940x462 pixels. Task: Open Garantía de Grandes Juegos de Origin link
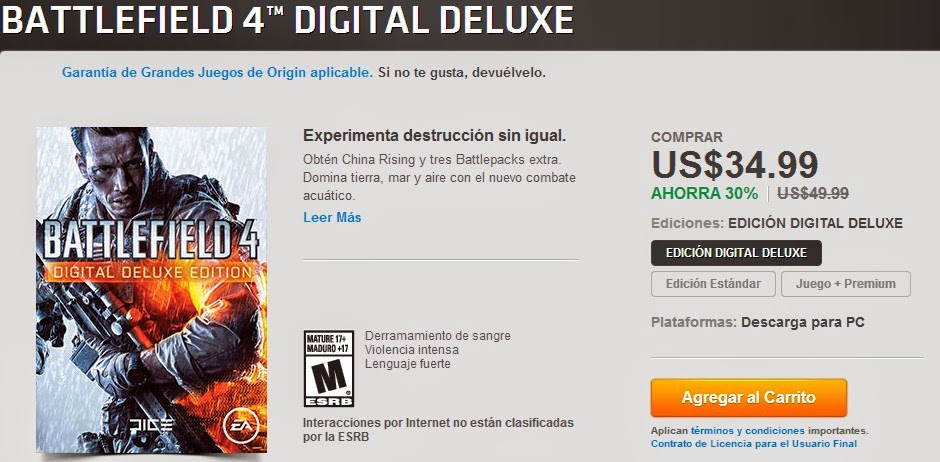coord(217,73)
